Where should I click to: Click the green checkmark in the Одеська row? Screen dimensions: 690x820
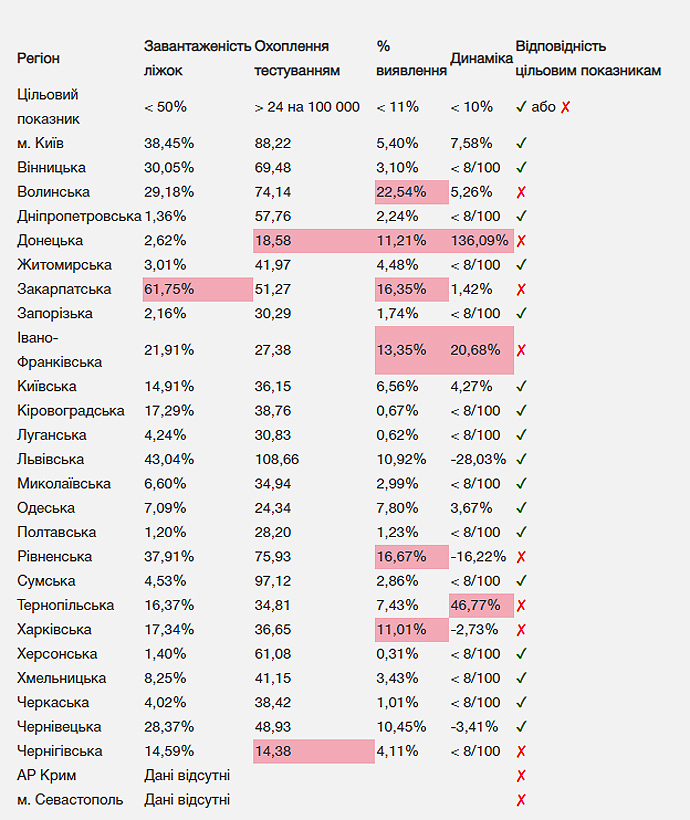tap(521, 508)
